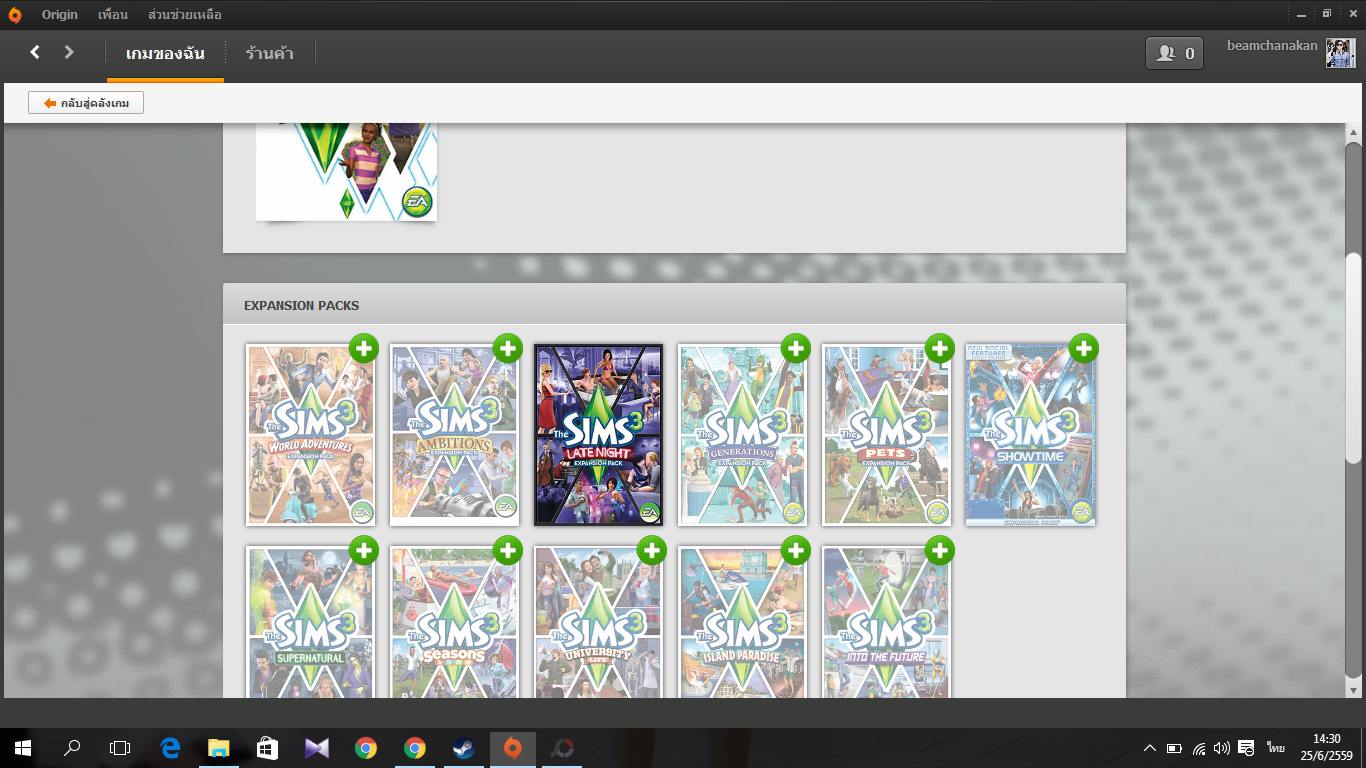This screenshot has height=768, width=1366.
Task: Open Visual Studio from the taskbar
Action: click(x=316, y=748)
